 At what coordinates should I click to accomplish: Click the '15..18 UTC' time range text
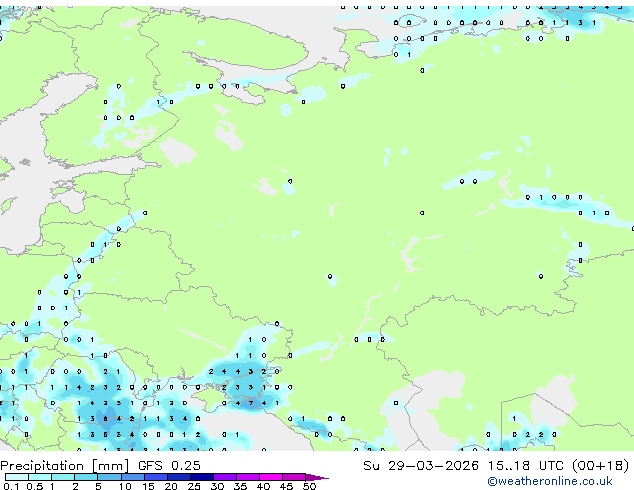(525, 466)
